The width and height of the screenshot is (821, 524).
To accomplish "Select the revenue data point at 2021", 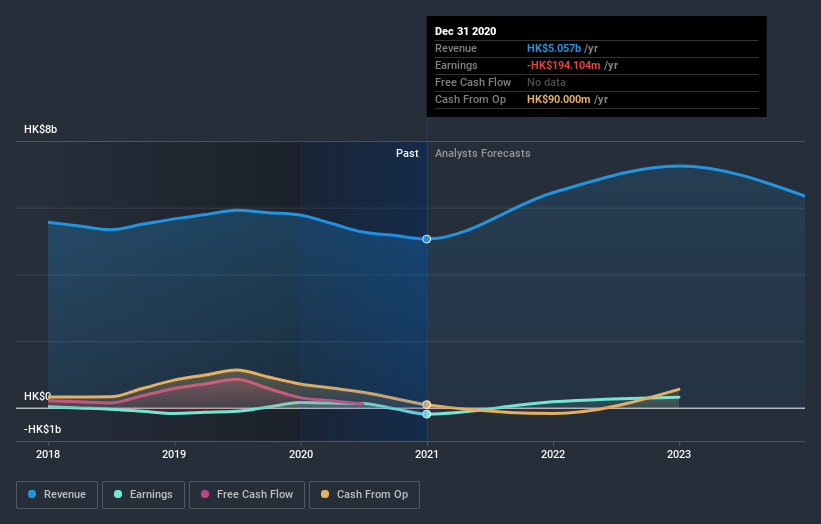I will [427, 239].
